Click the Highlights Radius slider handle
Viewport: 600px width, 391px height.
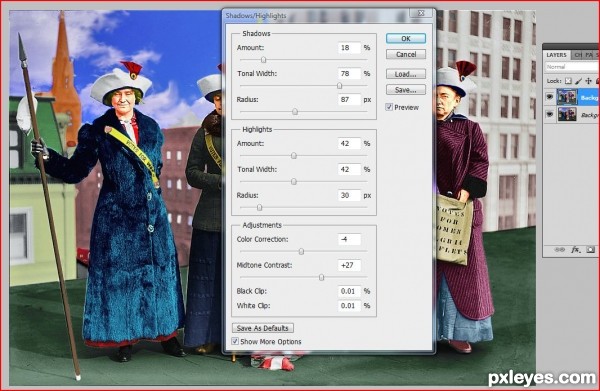click(259, 208)
